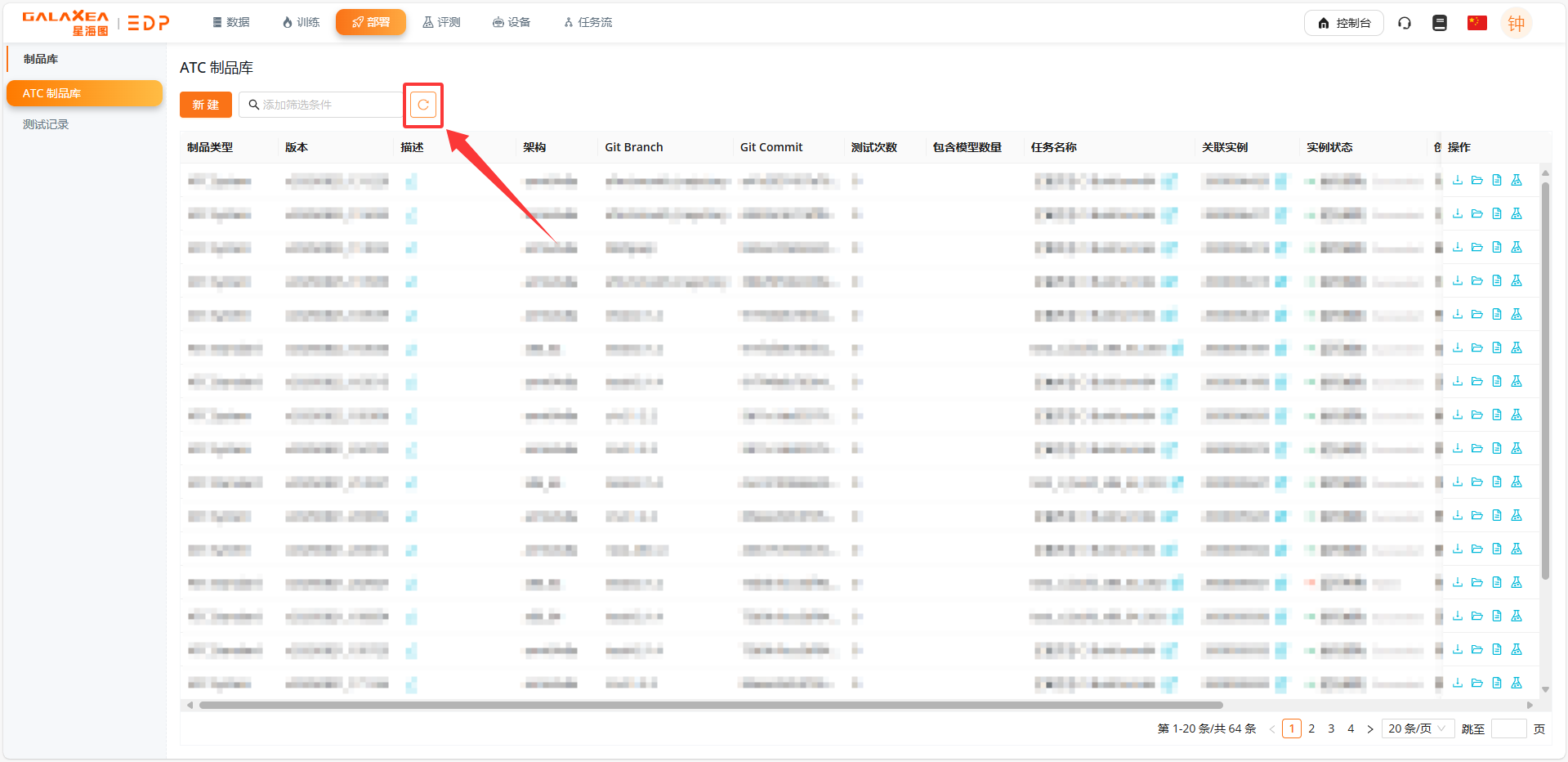The height and width of the screenshot is (762, 1568).
Task: Open the customer support headset icon
Action: coord(1404,23)
